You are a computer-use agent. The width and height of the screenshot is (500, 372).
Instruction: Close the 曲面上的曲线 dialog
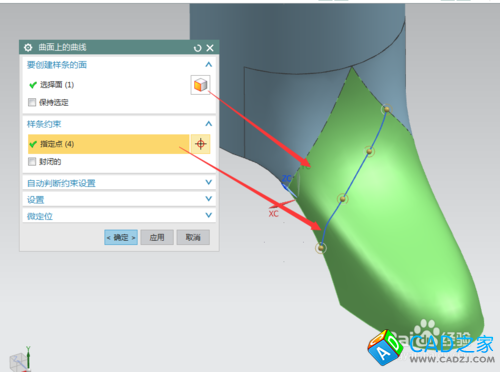coord(210,48)
